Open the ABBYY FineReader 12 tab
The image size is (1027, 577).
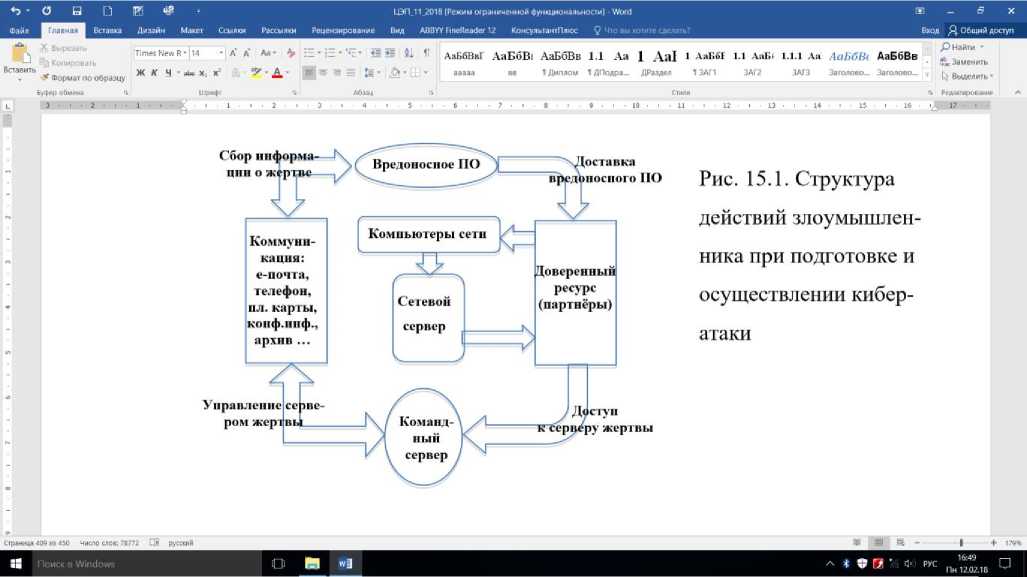457,30
